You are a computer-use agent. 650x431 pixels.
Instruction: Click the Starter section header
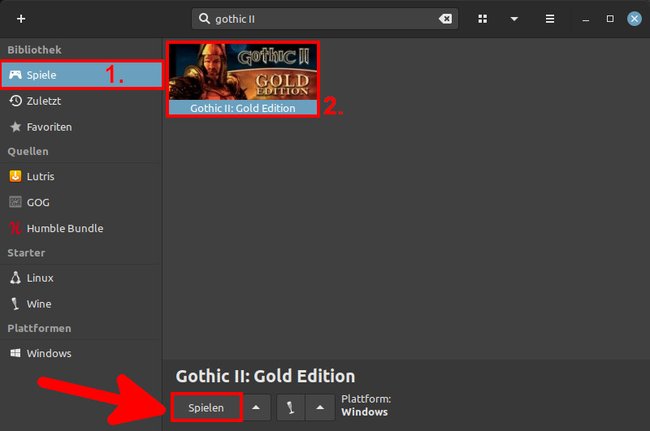[x=26, y=253]
